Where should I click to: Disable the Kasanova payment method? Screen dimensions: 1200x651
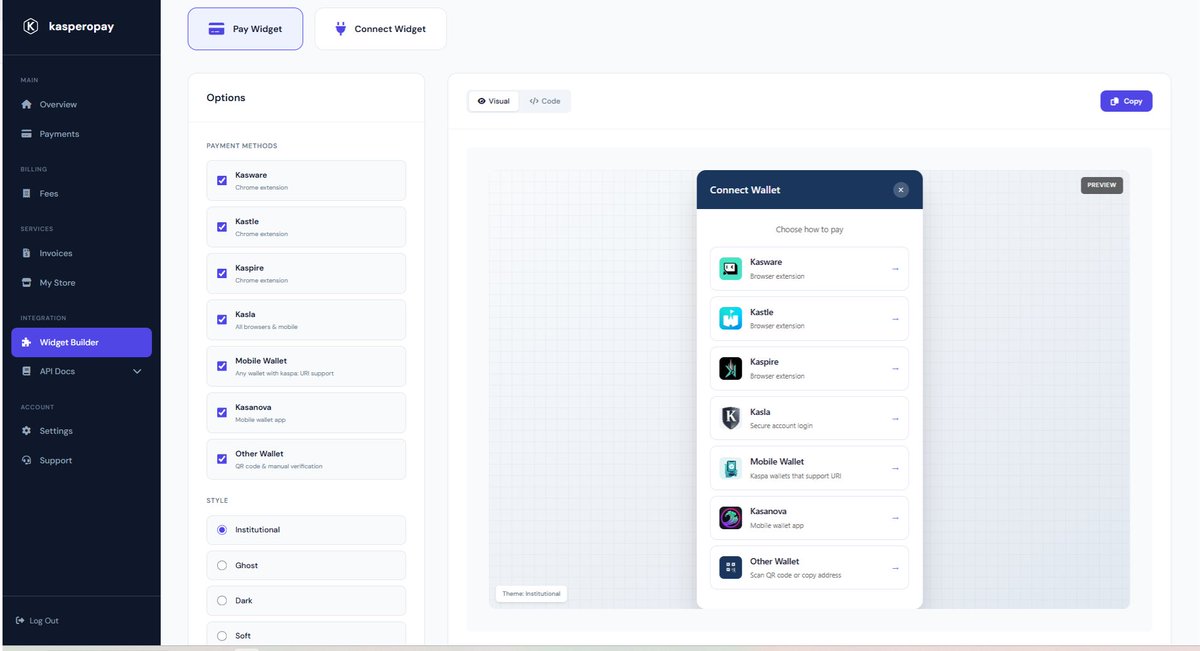222,412
